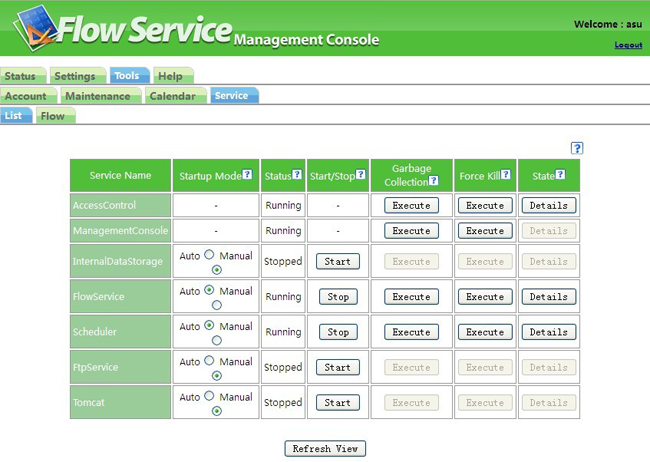Click the Tomcat service name cell
This screenshot has width=650, height=462.
[120, 402]
